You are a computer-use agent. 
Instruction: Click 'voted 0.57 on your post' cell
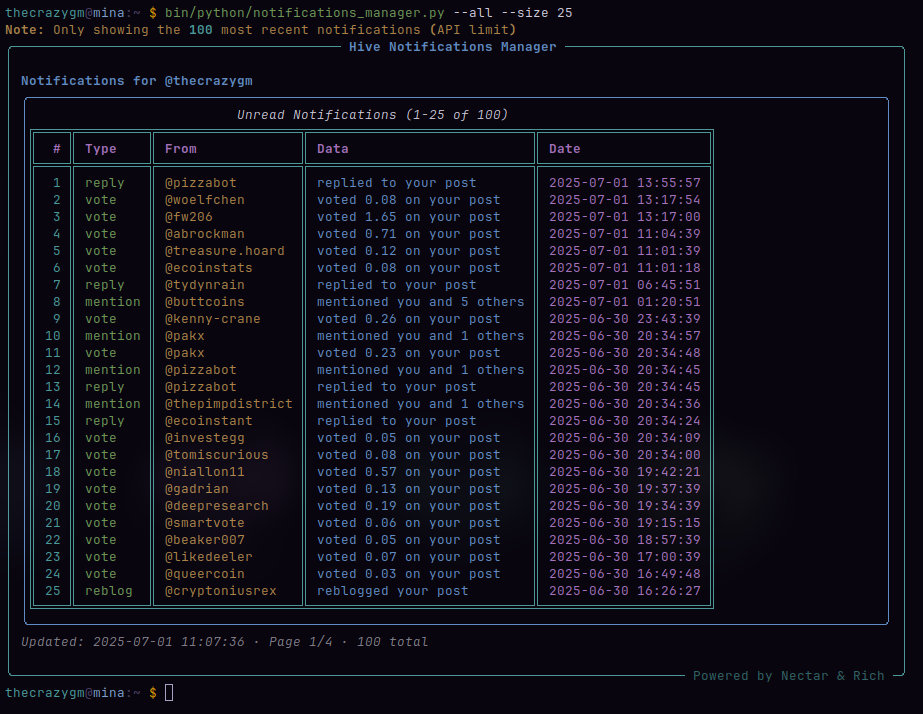[409, 472]
